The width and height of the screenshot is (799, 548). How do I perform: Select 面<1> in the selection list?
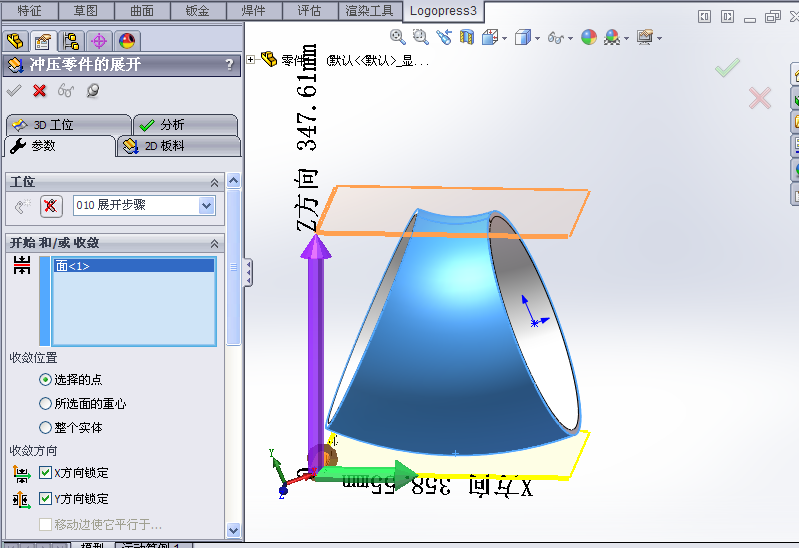tap(134, 266)
